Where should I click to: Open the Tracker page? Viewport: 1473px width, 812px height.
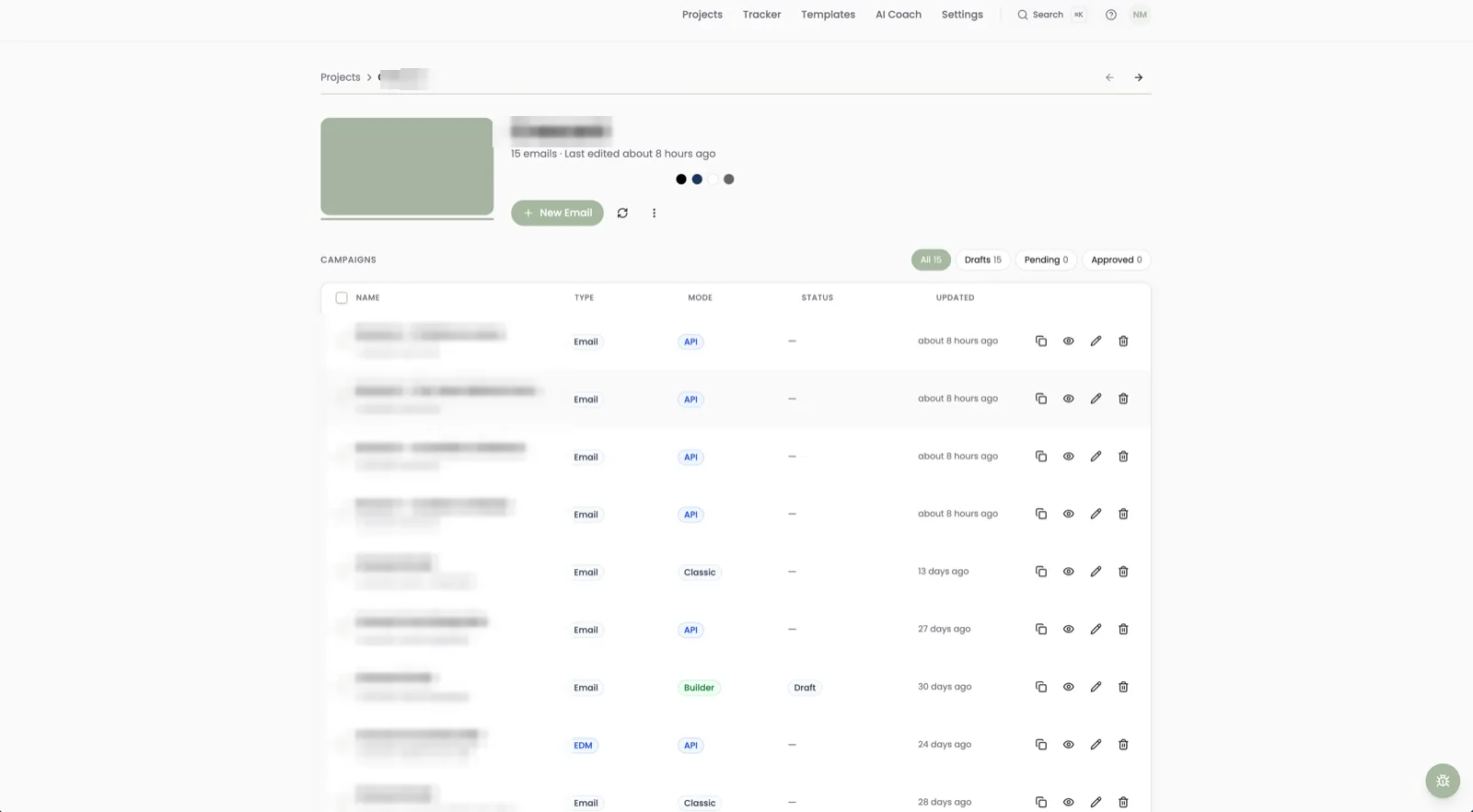point(762,15)
